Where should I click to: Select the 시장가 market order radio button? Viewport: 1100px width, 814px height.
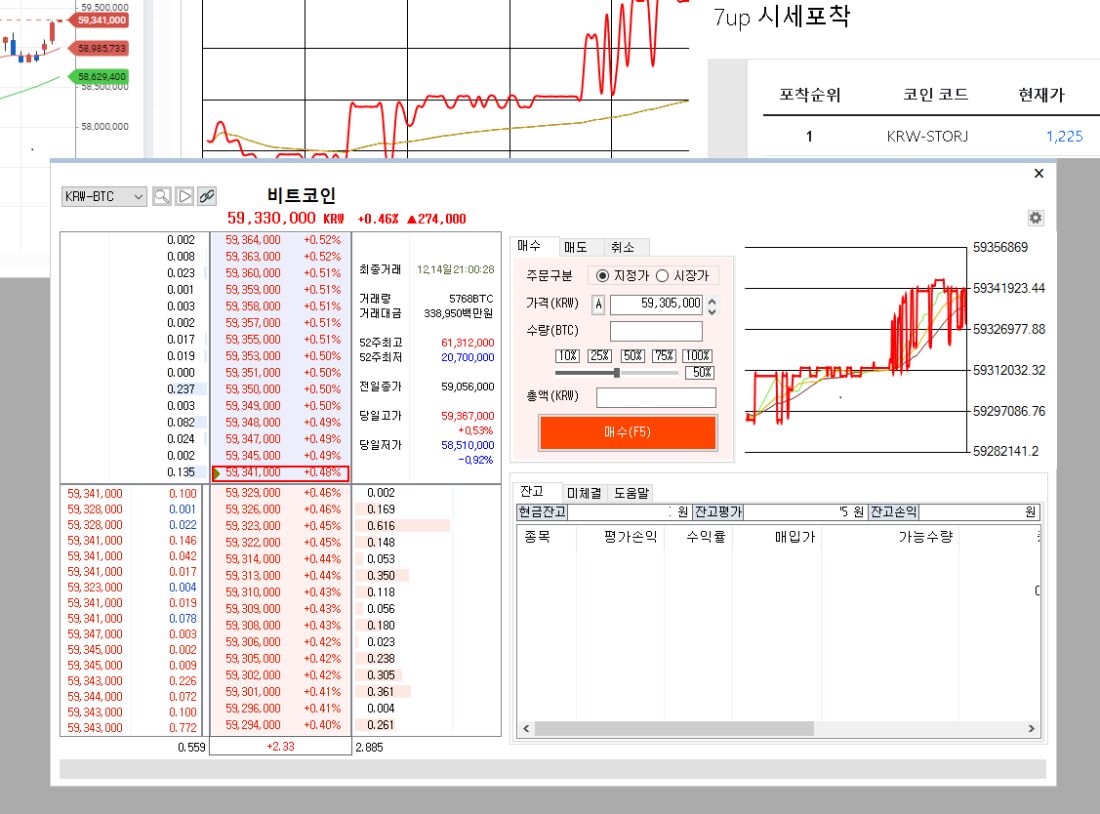pos(661,276)
